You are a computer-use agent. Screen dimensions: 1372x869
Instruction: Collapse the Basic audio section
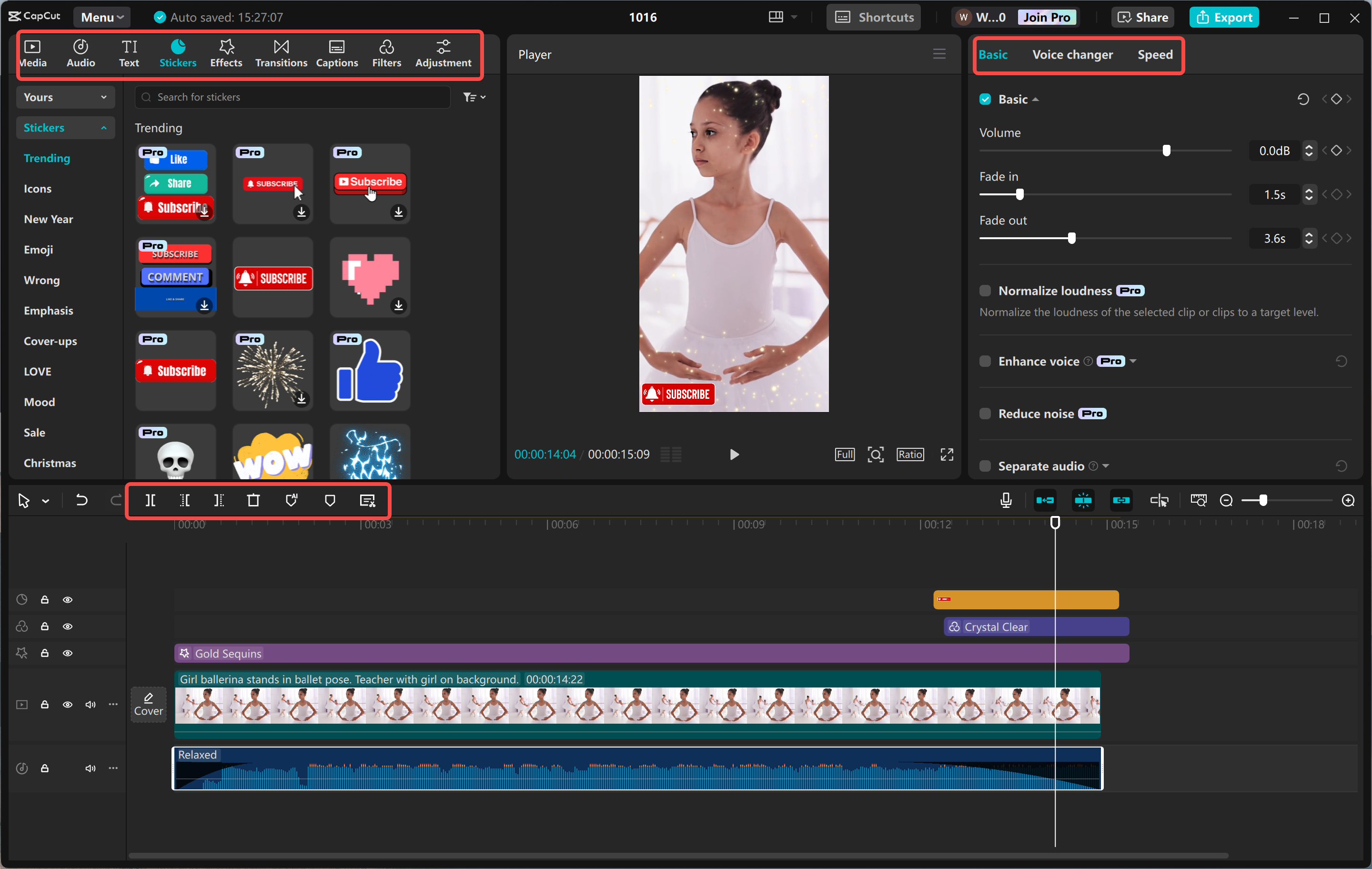(1036, 99)
